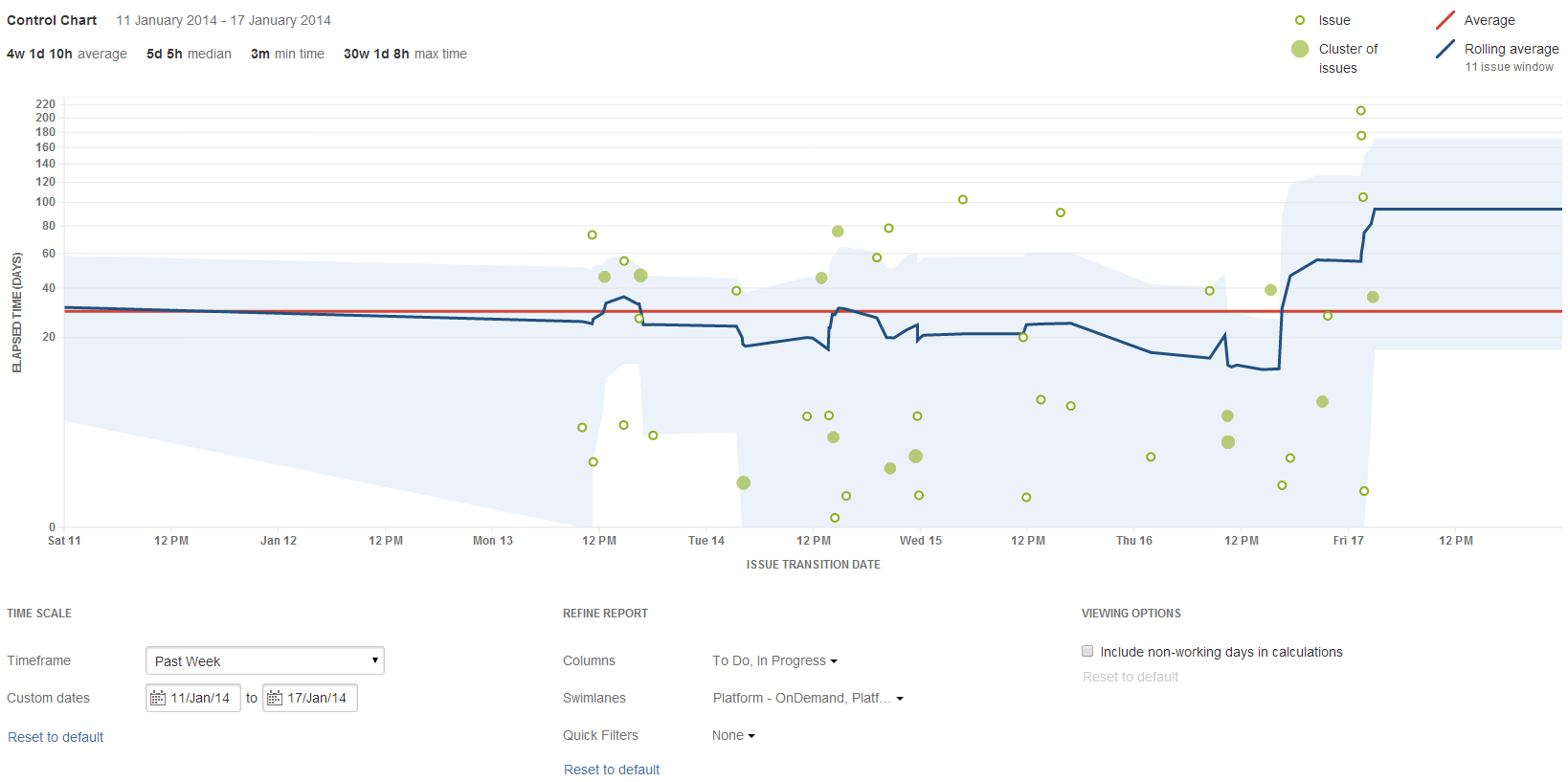Click Reset to default under Time Scale
This screenshot has width=1568, height=782.
(56, 737)
